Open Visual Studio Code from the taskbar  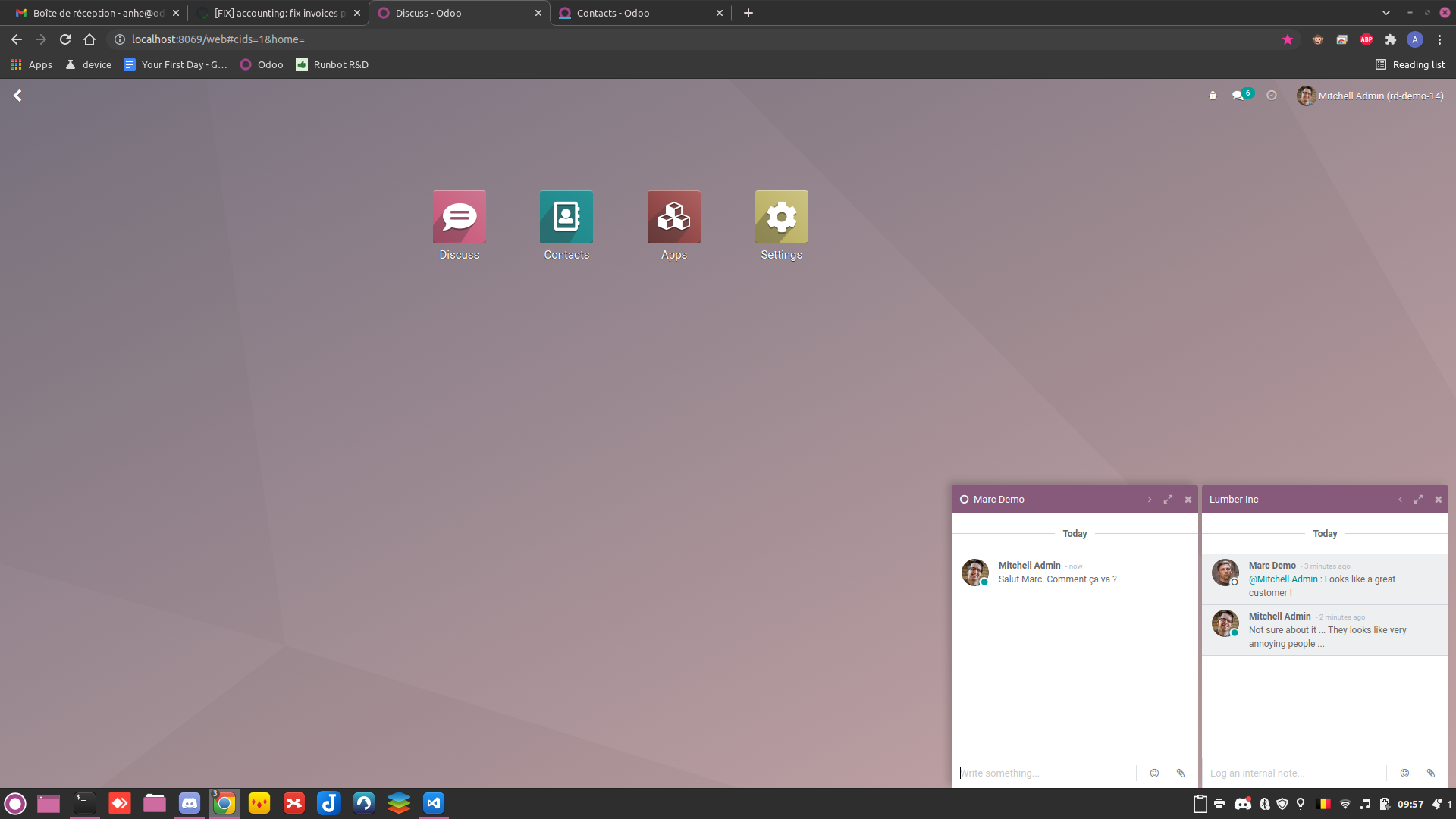pyautogui.click(x=434, y=803)
